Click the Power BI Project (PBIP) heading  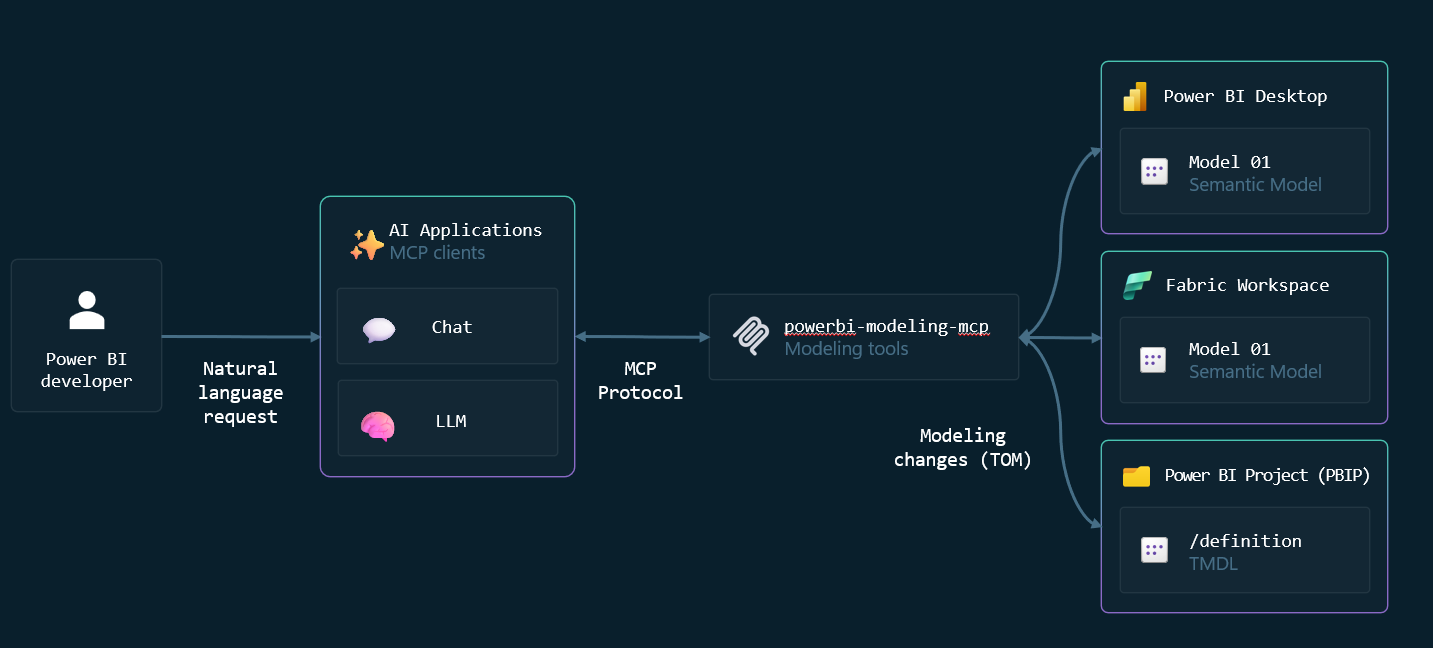tap(1267, 475)
